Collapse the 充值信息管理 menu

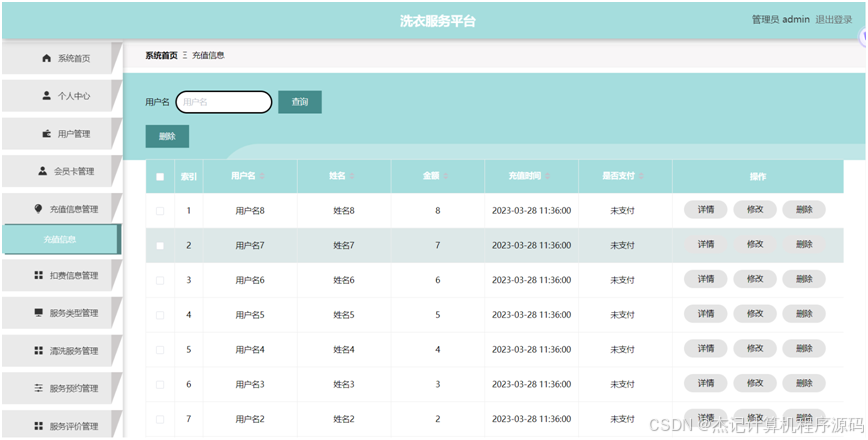tap(61, 209)
